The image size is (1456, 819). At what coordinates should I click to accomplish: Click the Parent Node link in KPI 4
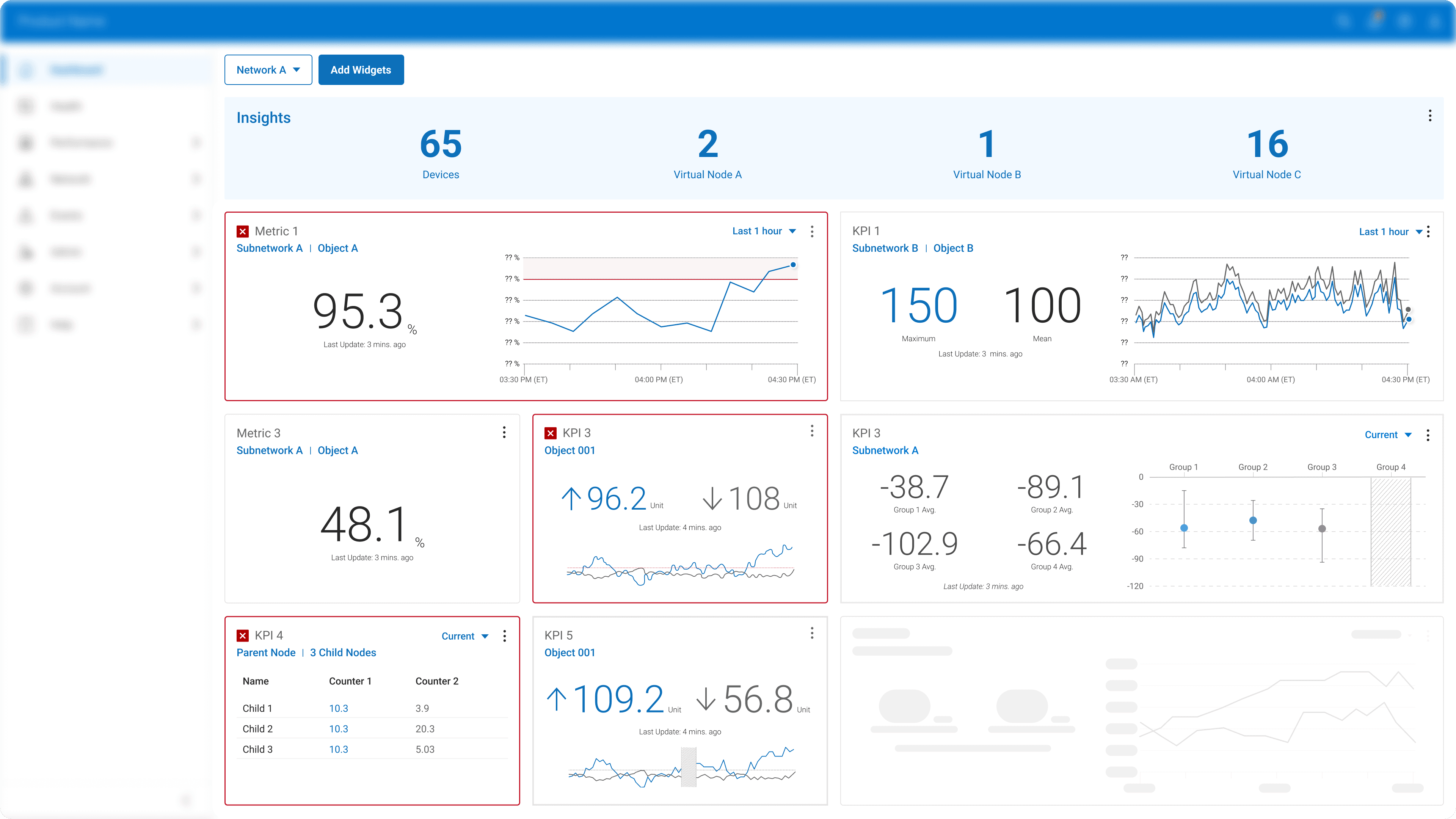pyautogui.click(x=266, y=652)
